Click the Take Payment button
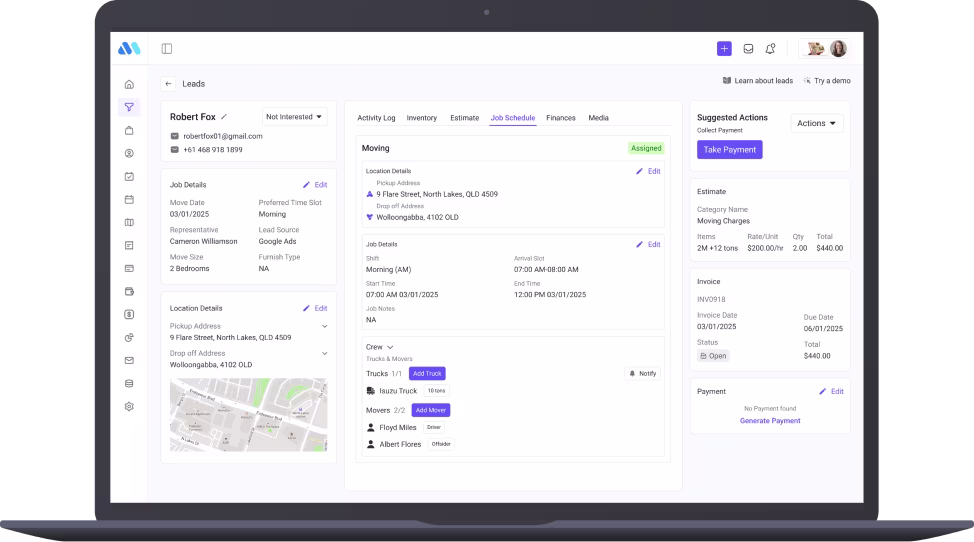 [729, 149]
